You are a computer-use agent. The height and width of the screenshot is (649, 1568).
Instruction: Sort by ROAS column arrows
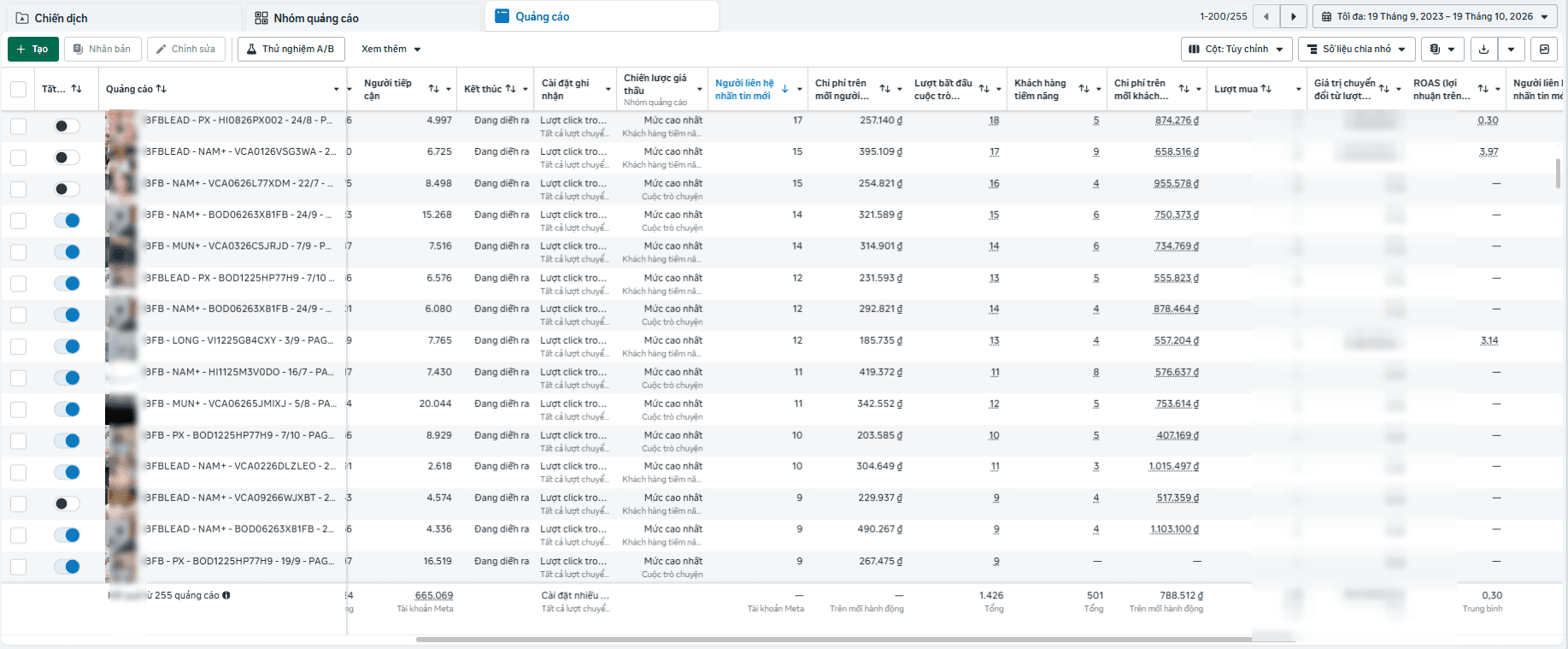1483,89
